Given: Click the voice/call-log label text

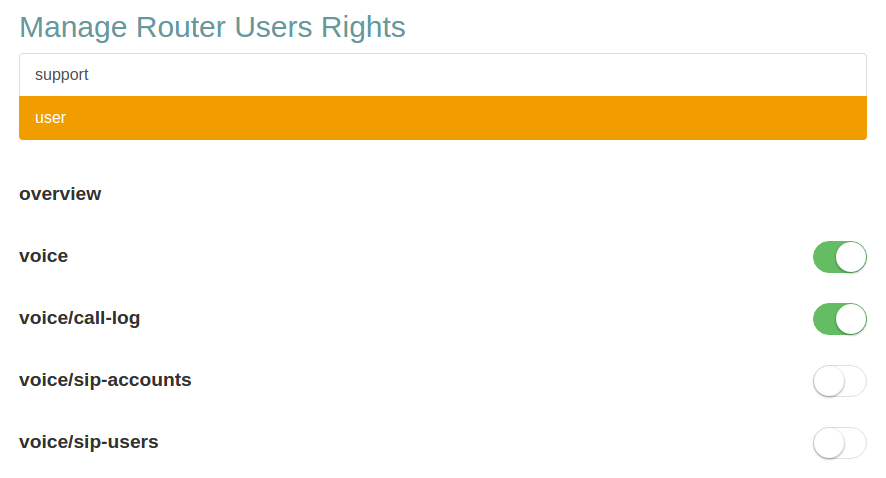Looking at the screenshot, I should (80, 318).
